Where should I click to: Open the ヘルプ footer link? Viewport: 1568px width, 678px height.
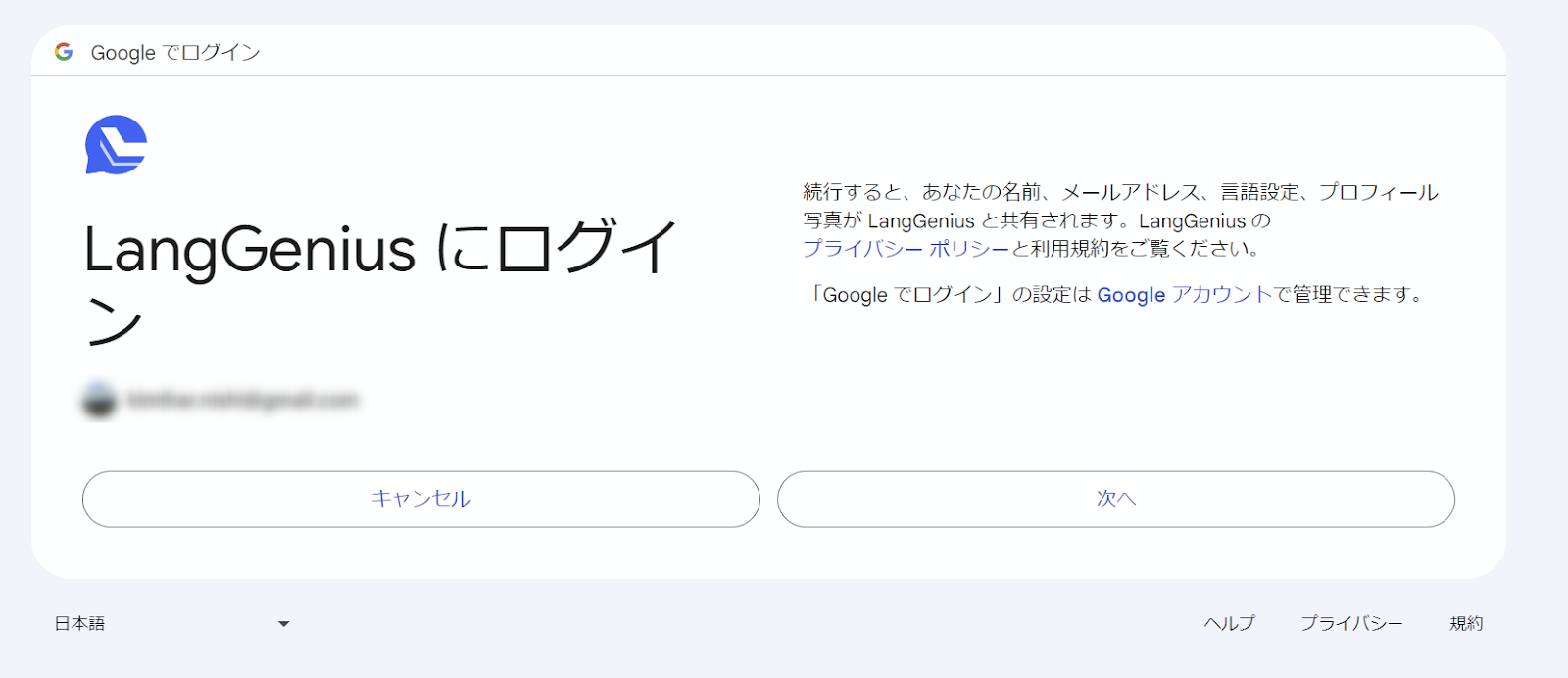click(x=1230, y=623)
